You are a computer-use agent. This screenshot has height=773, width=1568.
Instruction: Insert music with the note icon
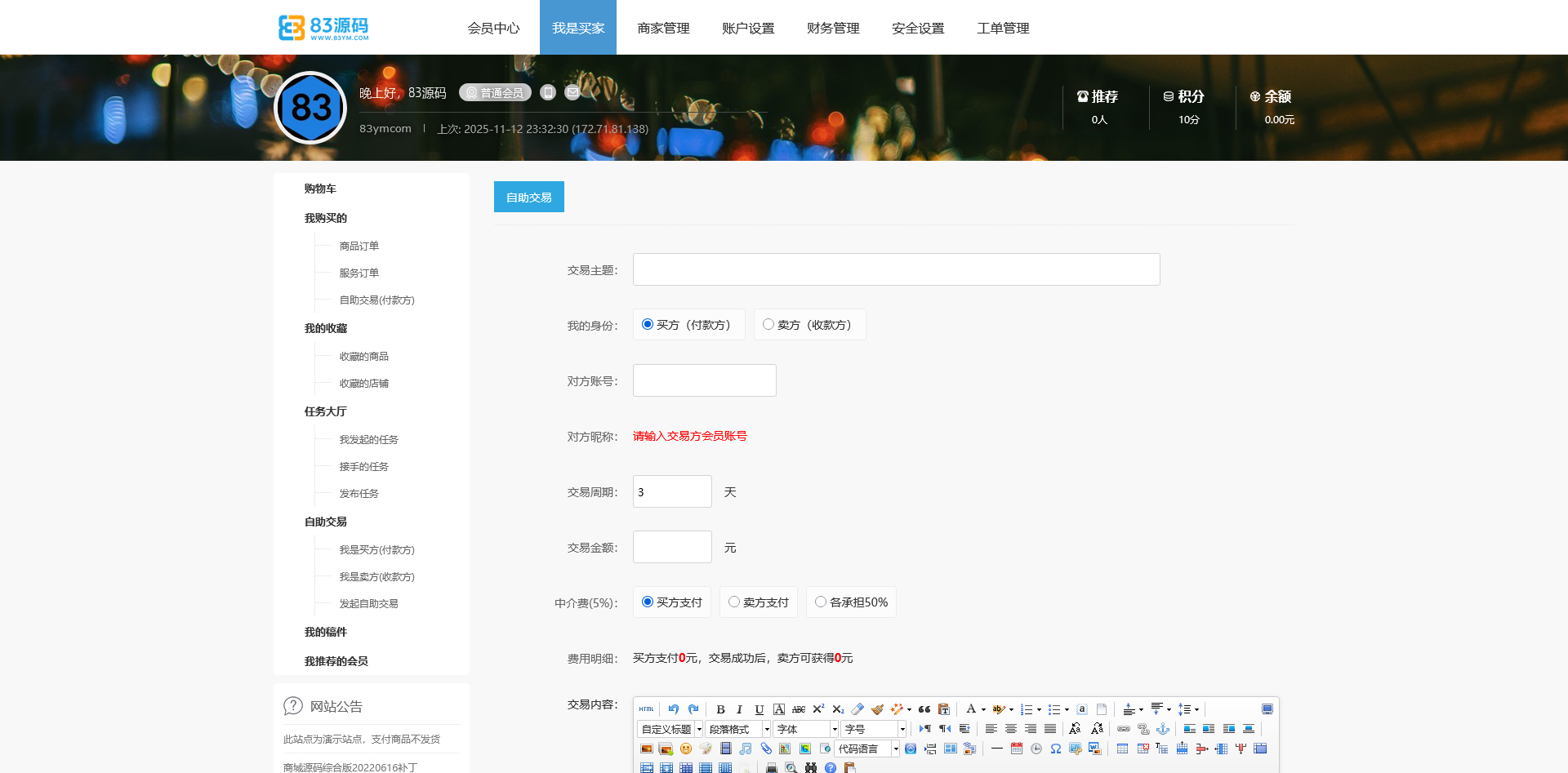click(746, 749)
